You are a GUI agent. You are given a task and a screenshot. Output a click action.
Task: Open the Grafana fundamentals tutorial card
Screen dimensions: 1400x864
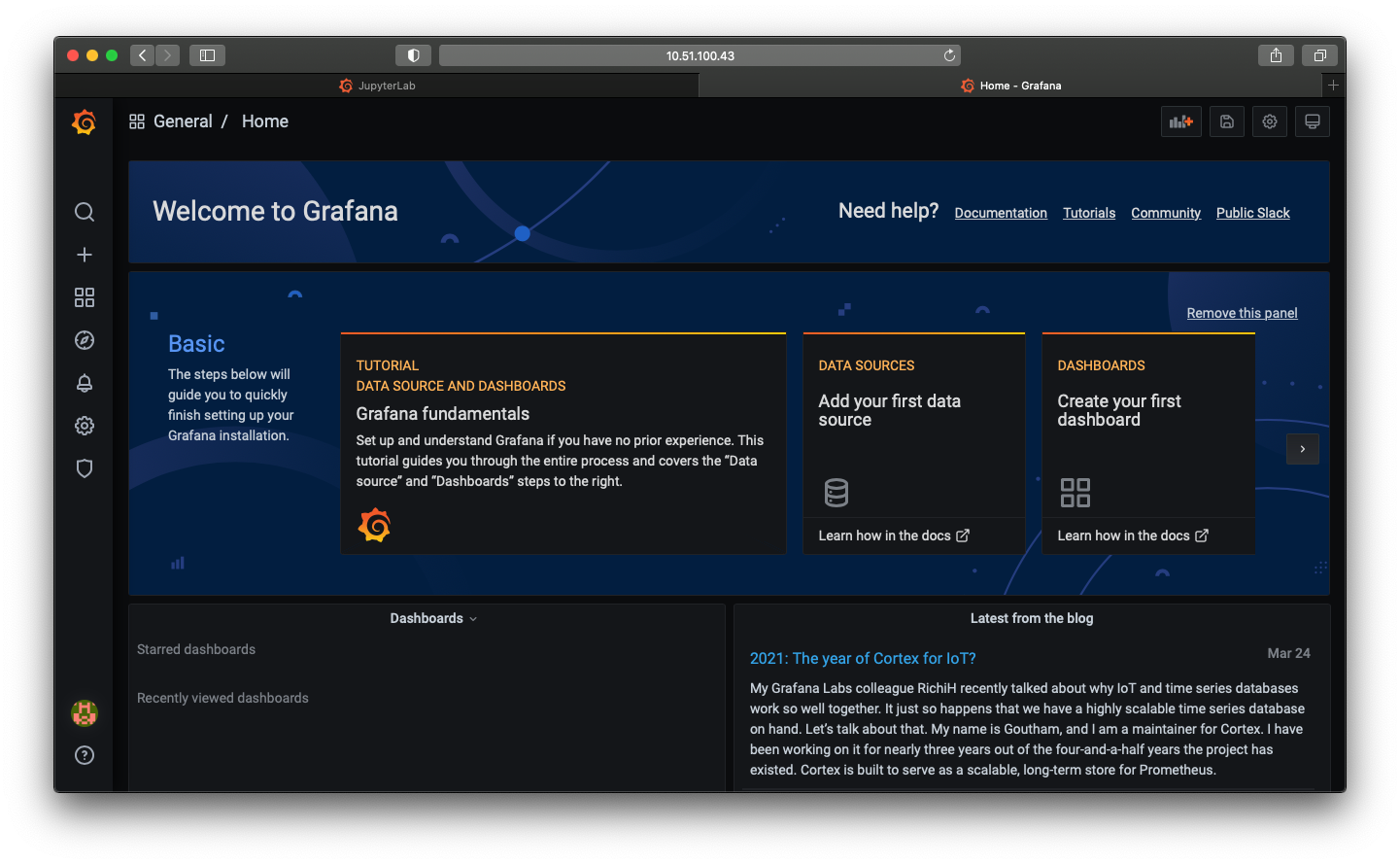(563, 444)
